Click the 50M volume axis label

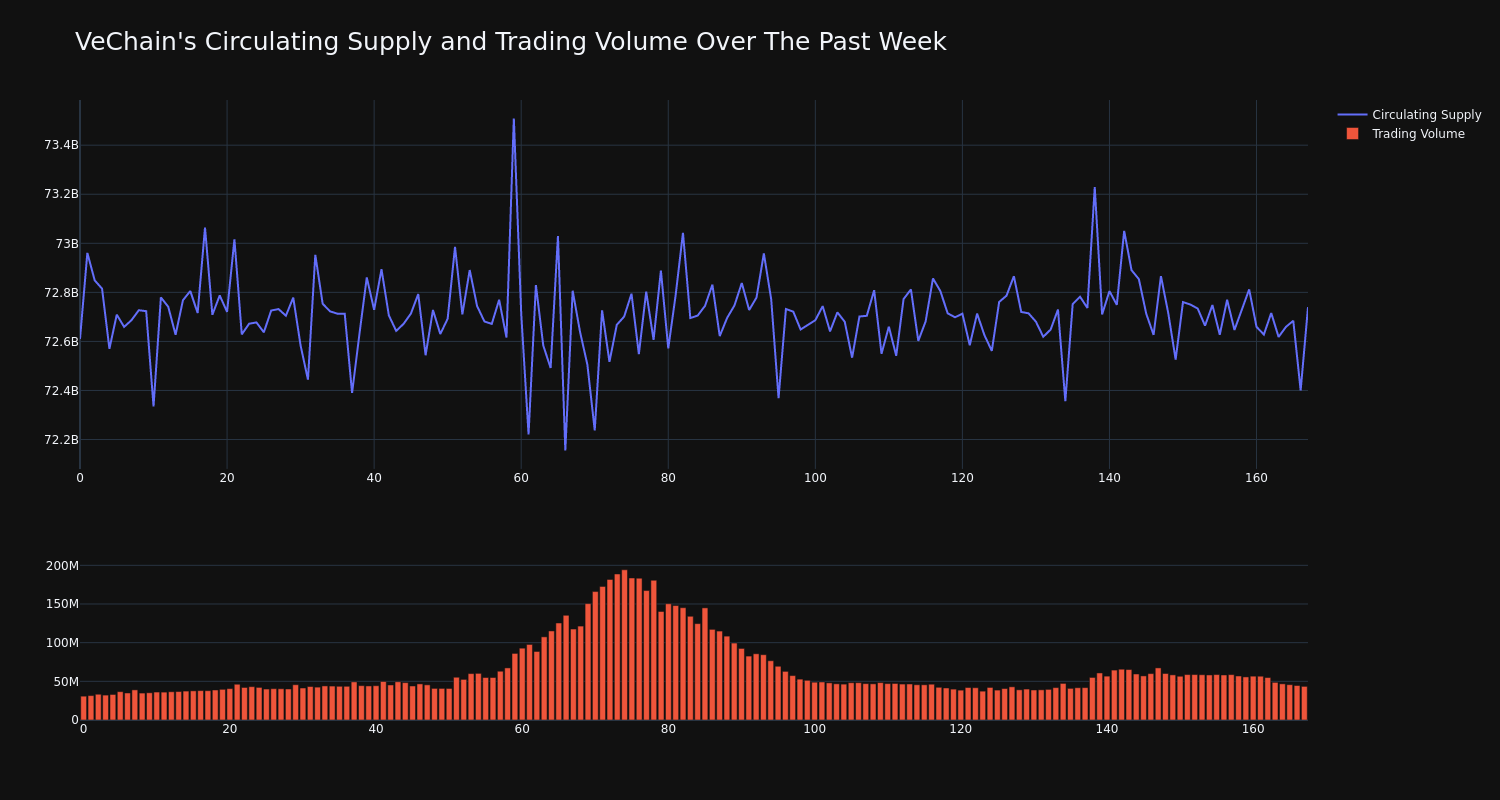(x=65, y=681)
